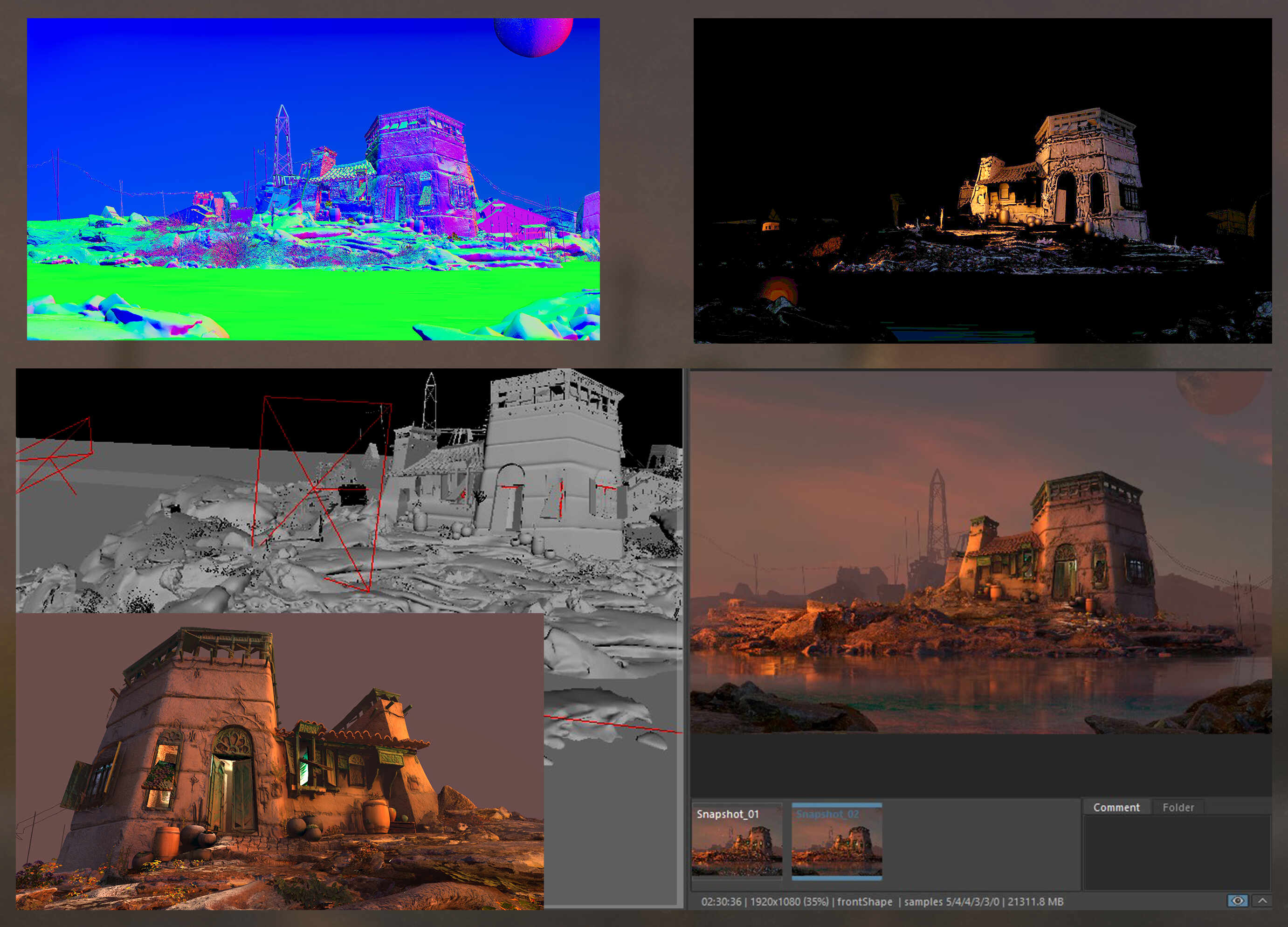Screen dimensions: 1288x927
Task: Click the samples 5/4/4/3/3/0 readout
Action: [x=951, y=901]
